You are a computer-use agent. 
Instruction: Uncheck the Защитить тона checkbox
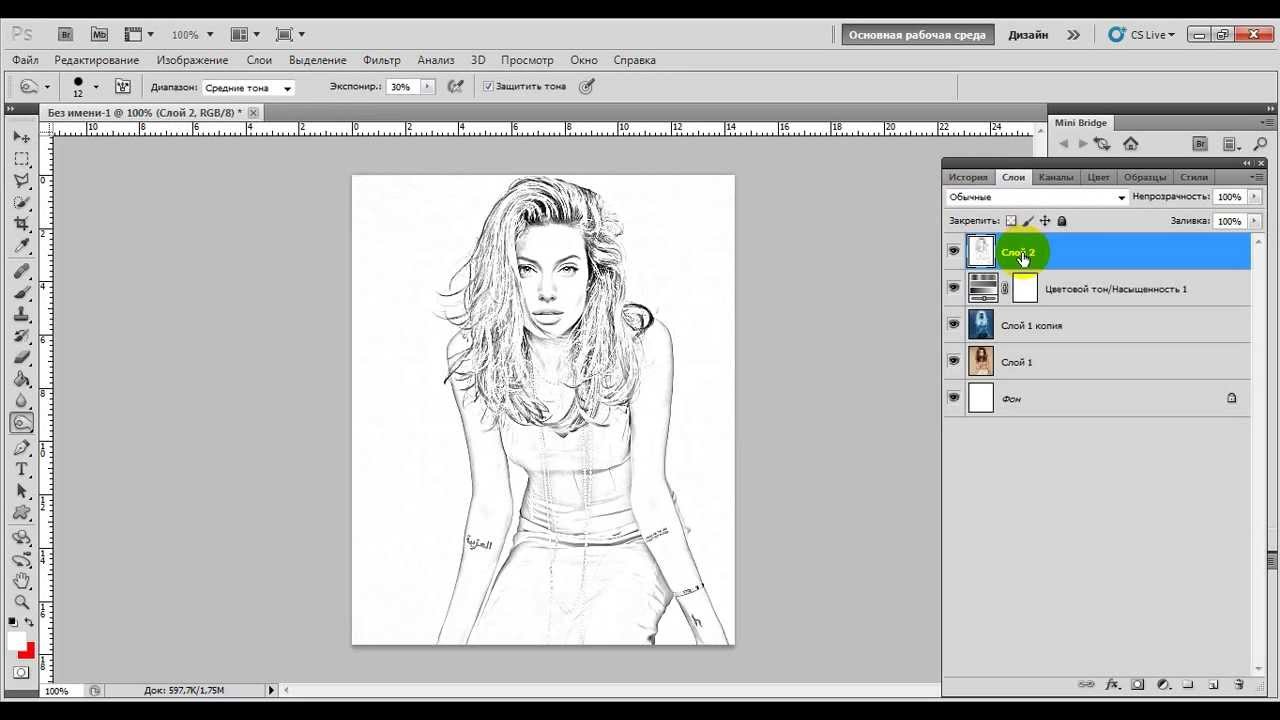point(488,87)
